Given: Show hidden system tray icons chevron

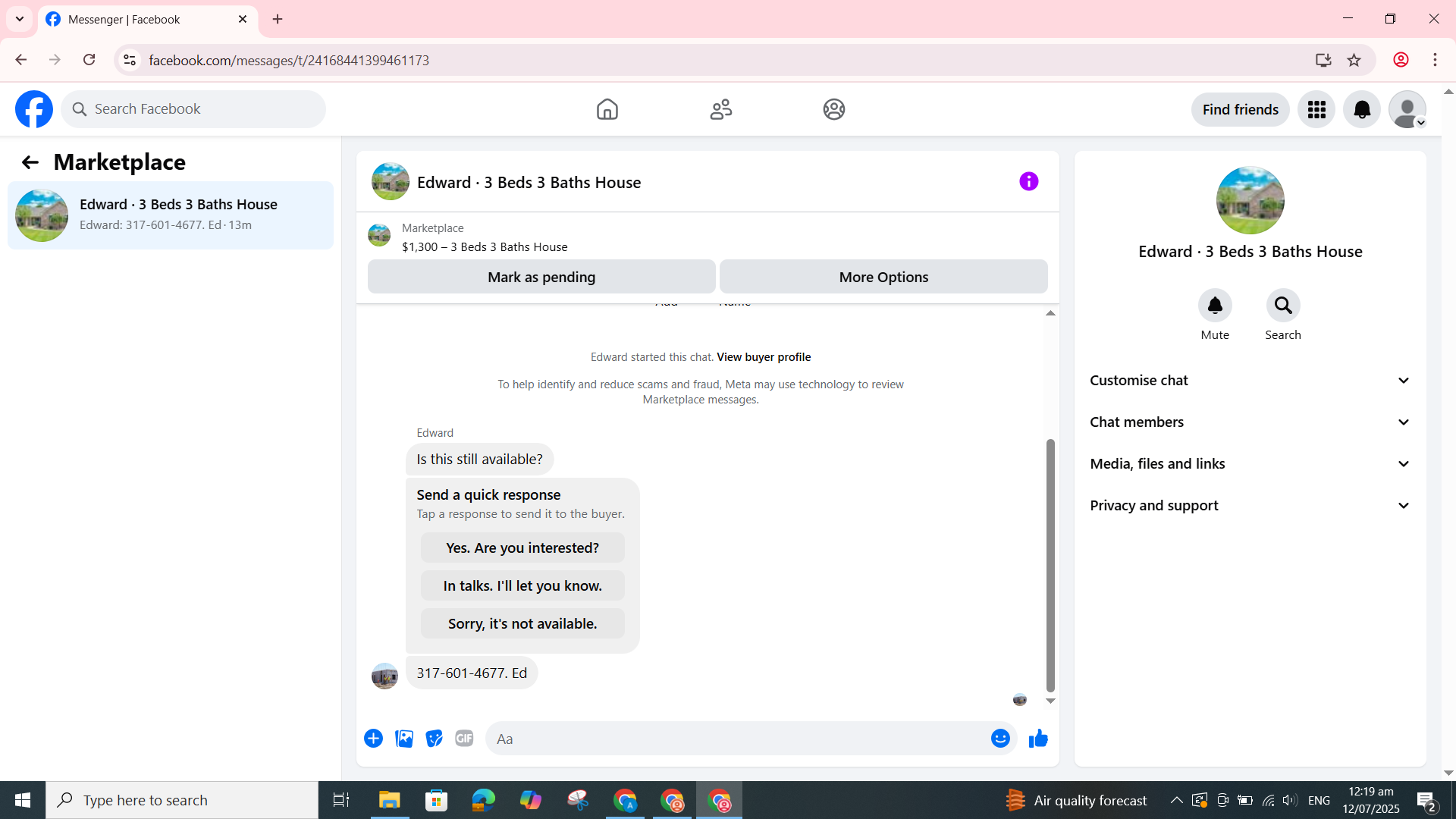Looking at the screenshot, I should (x=1176, y=800).
